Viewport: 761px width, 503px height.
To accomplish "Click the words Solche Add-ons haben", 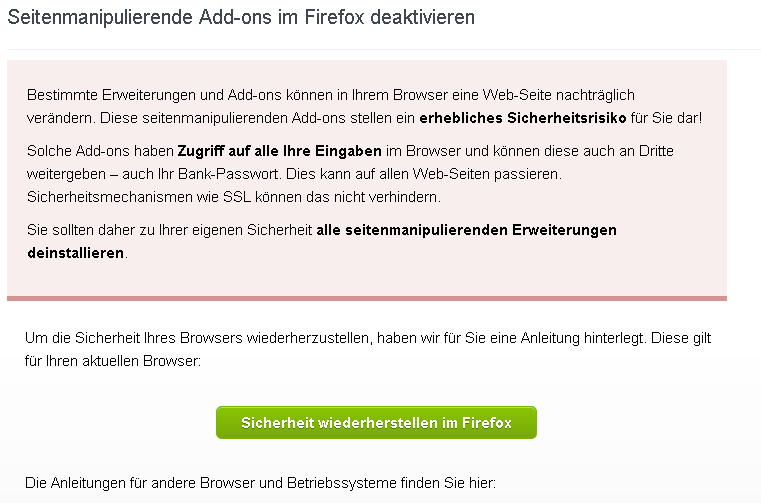I will click(x=100, y=151).
